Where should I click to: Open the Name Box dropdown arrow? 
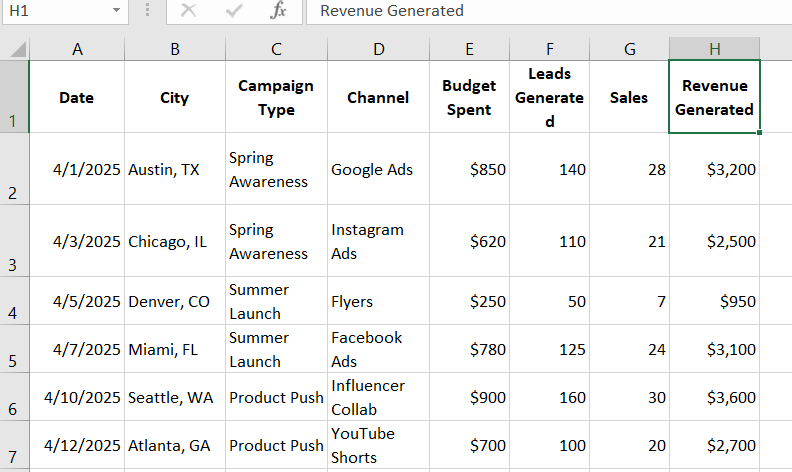coord(116,11)
